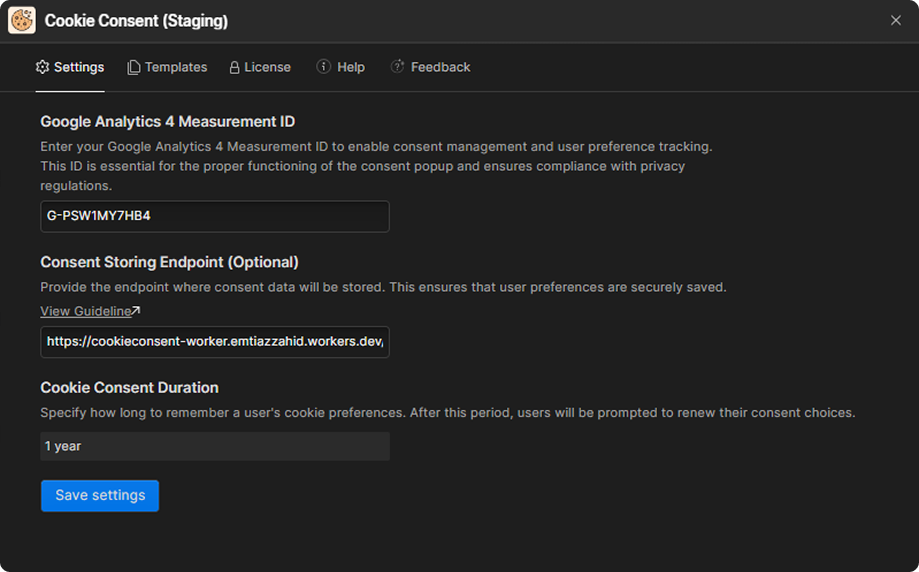
Task: Focus the GA4 Measurement ID field
Action: (x=215, y=216)
